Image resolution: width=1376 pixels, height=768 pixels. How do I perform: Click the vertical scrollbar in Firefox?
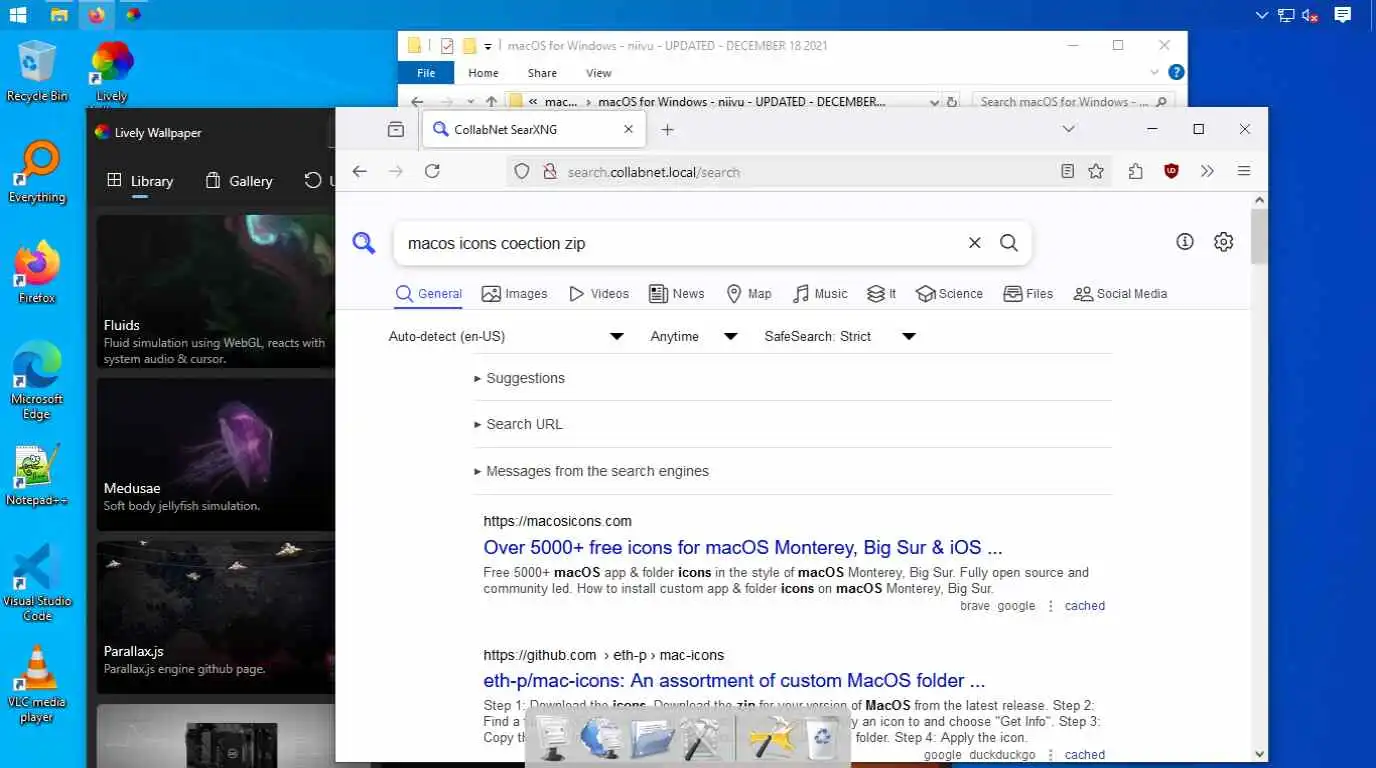1259,236
